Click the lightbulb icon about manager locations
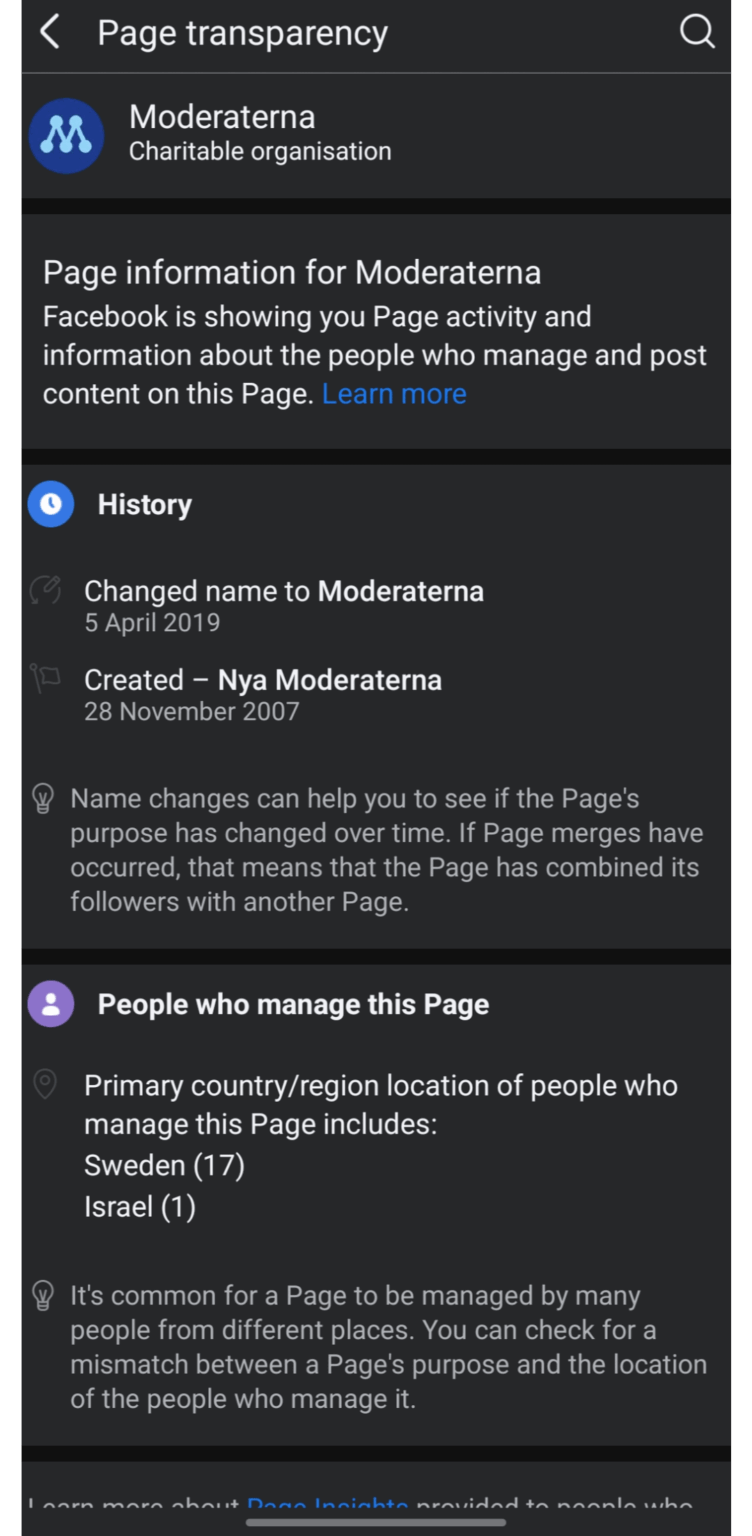This screenshot has height=1536, width=752. 42,1295
